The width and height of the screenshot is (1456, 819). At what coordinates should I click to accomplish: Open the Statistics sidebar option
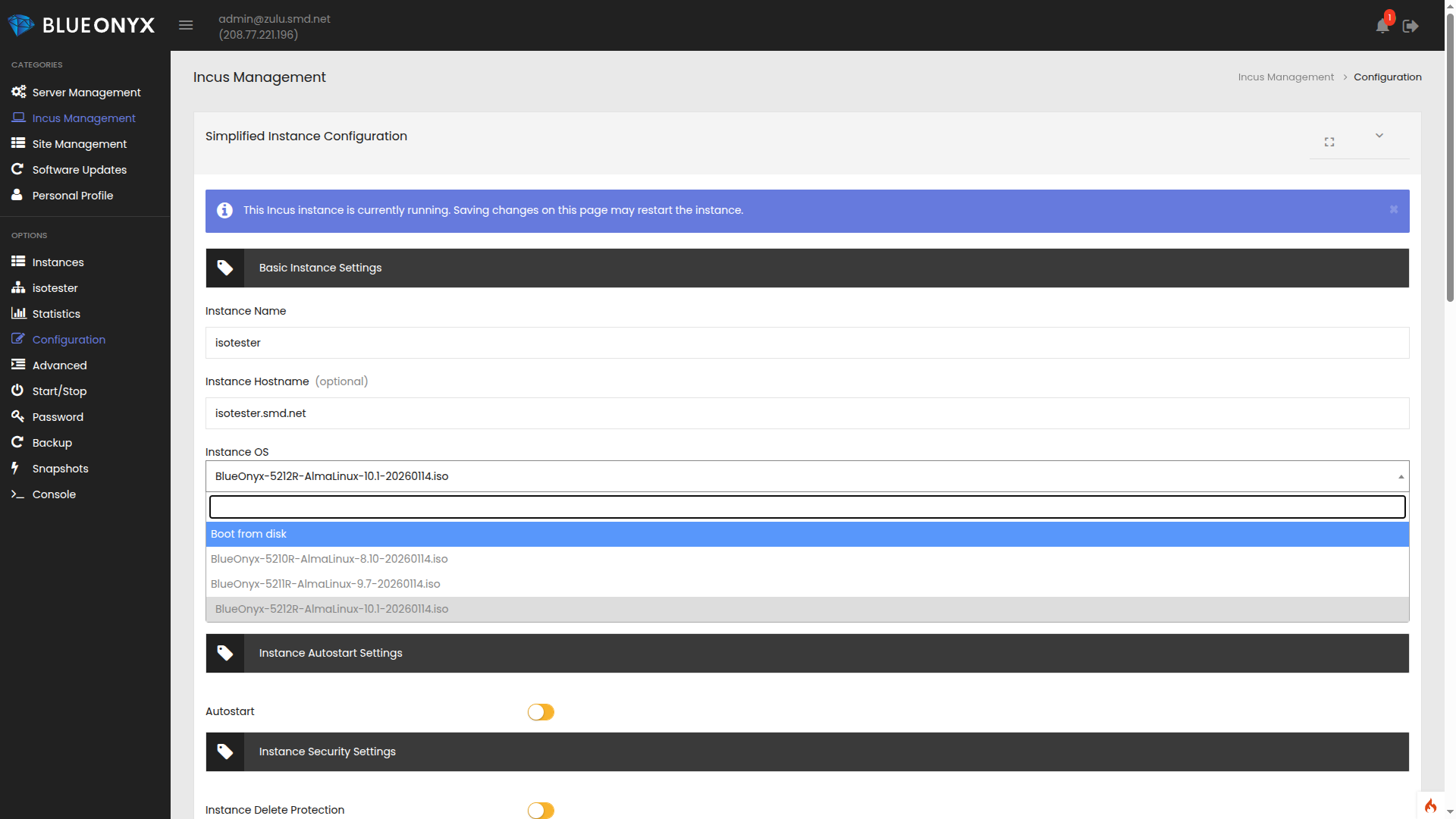(x=56, y=314)
